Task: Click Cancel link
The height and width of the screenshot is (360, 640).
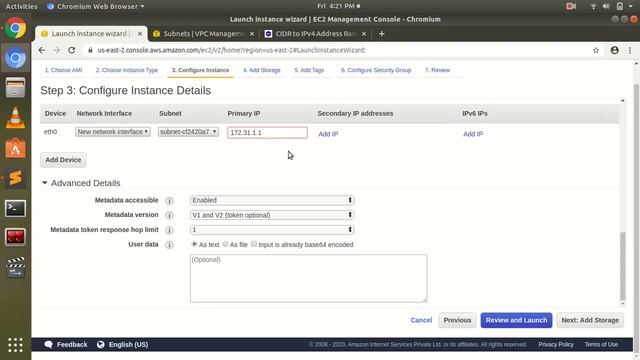Action: [421, 320]
